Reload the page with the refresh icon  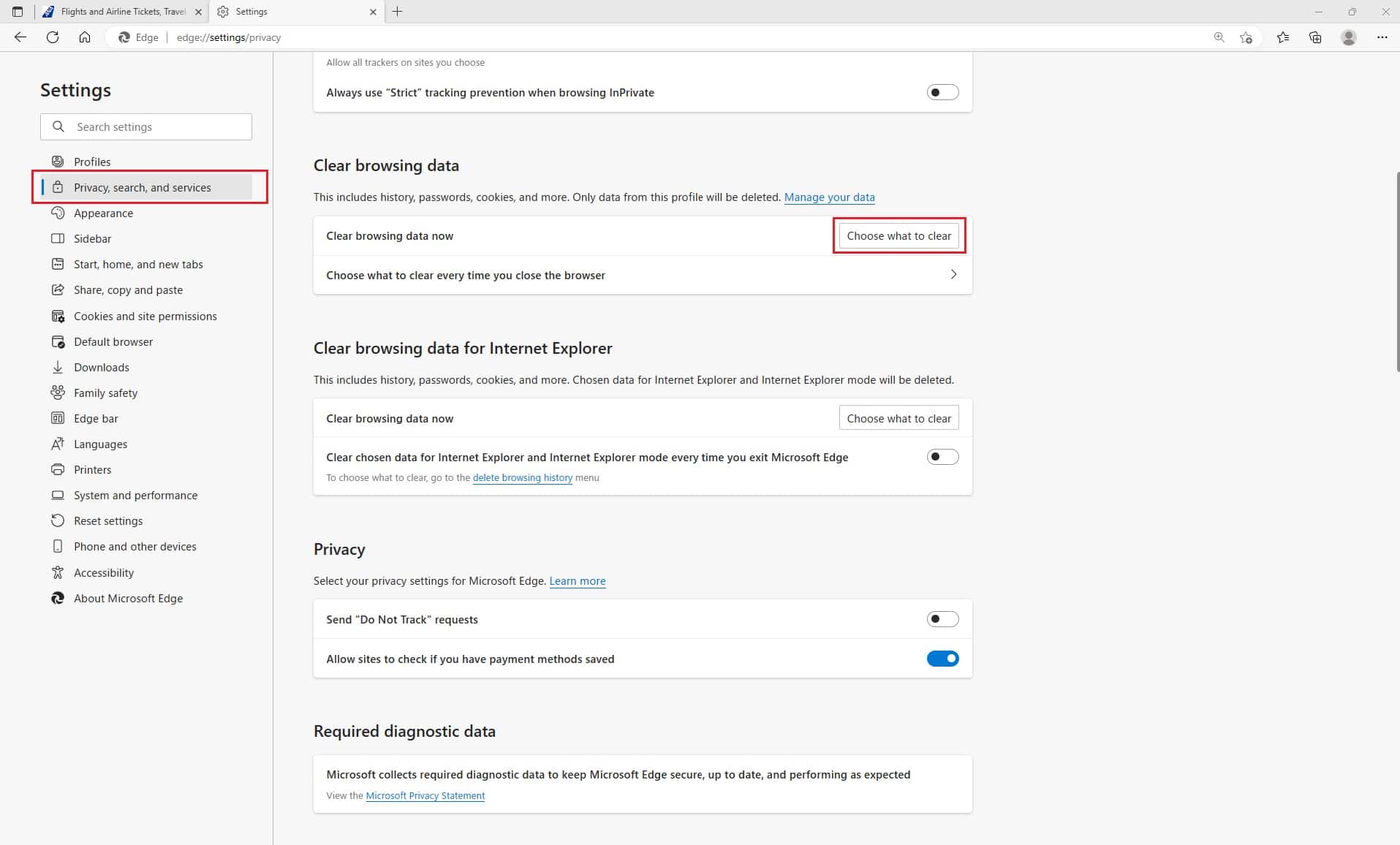(x=53, y=37)
